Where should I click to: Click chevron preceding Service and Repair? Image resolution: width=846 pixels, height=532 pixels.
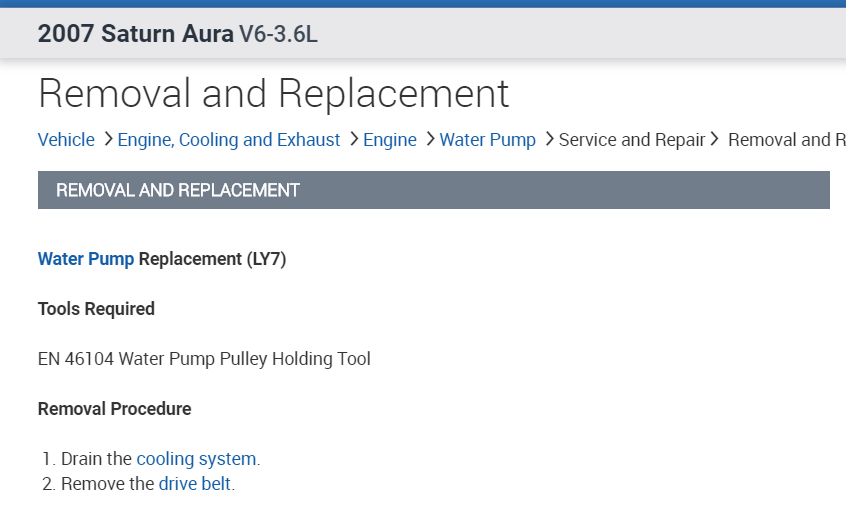549,140
